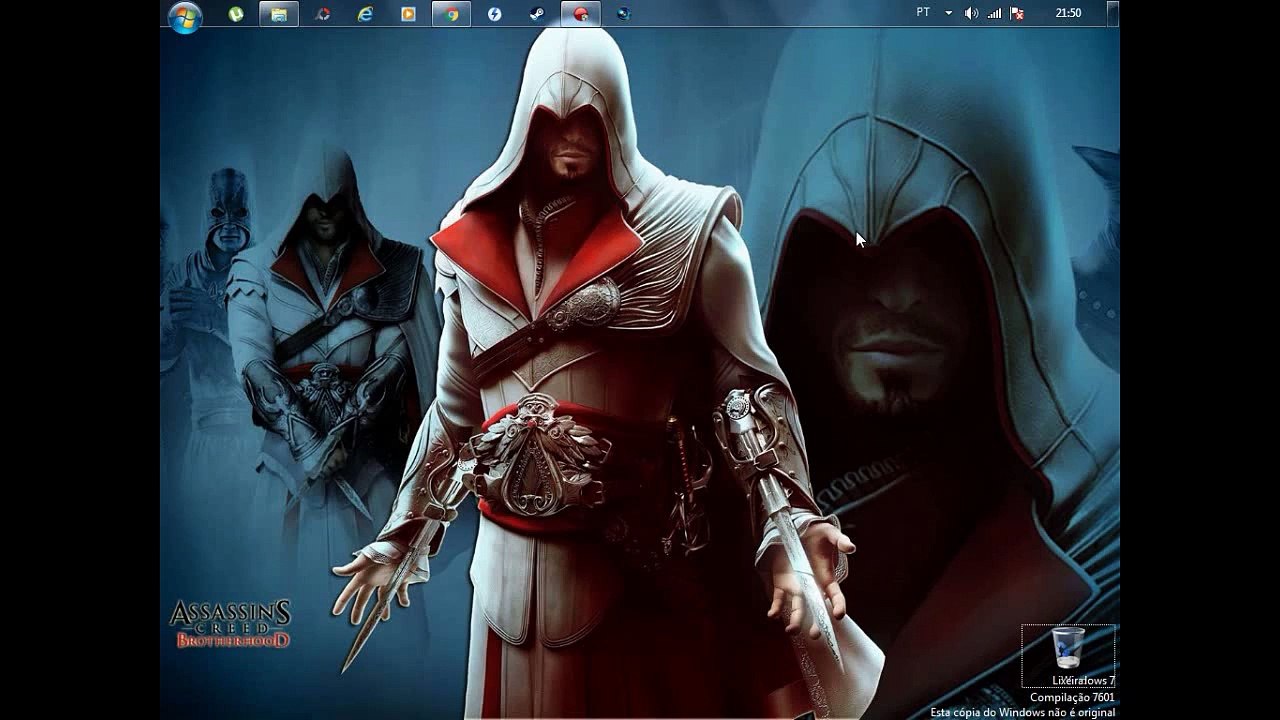
Task: Click the PT language indicator
Action: click(x=923, y=13)
